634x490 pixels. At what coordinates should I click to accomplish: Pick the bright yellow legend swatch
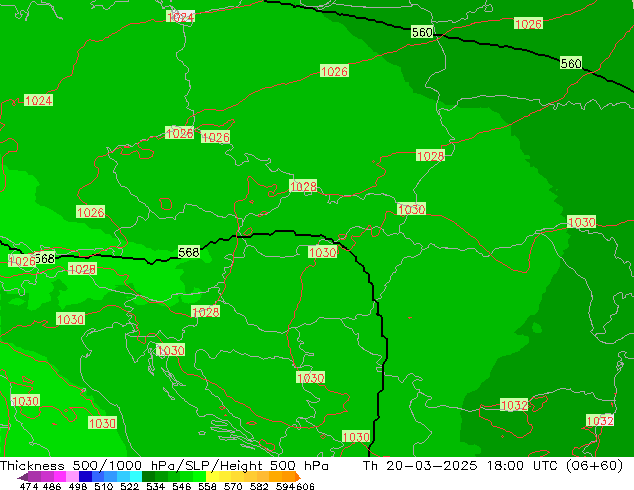(x=212, y=477)
